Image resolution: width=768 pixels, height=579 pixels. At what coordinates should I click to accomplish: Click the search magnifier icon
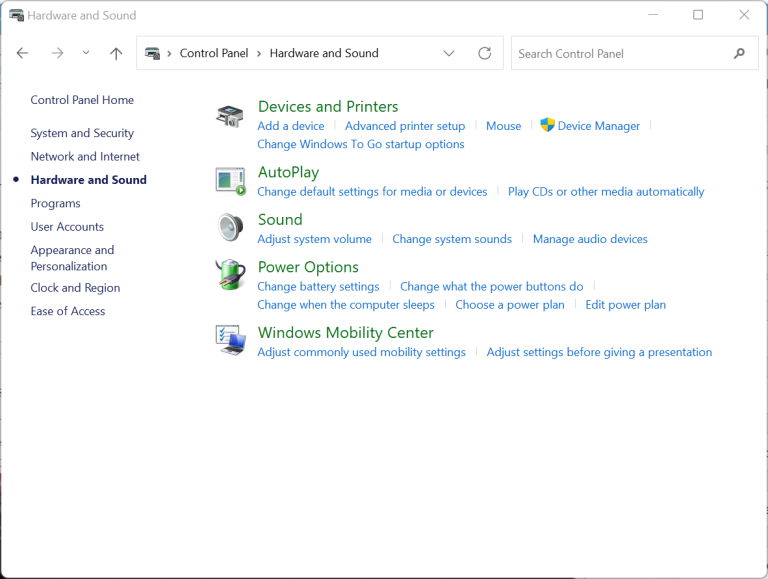[x=739, y=53]
